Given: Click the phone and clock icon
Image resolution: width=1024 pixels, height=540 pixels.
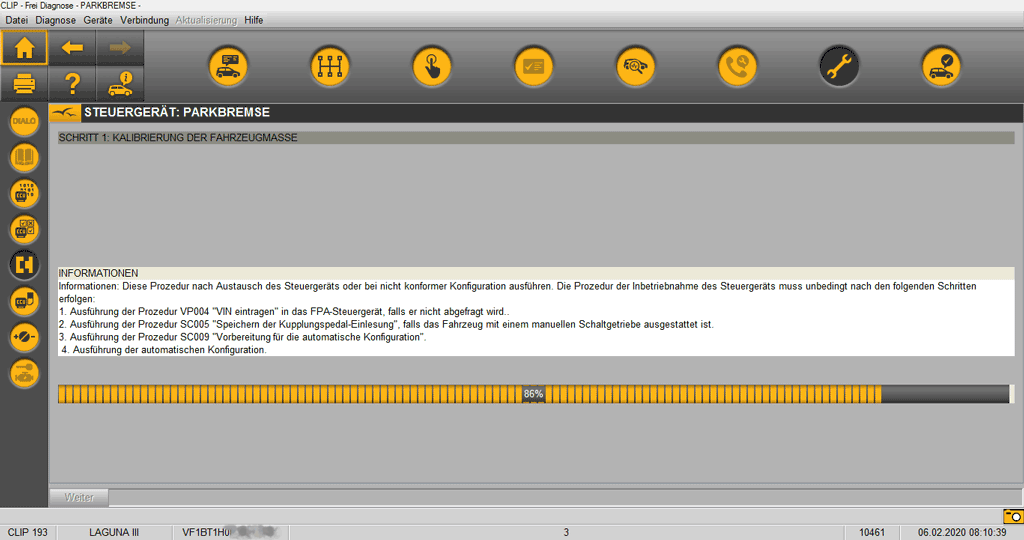Looking at the screenshot, I should (x=737, y=66).
